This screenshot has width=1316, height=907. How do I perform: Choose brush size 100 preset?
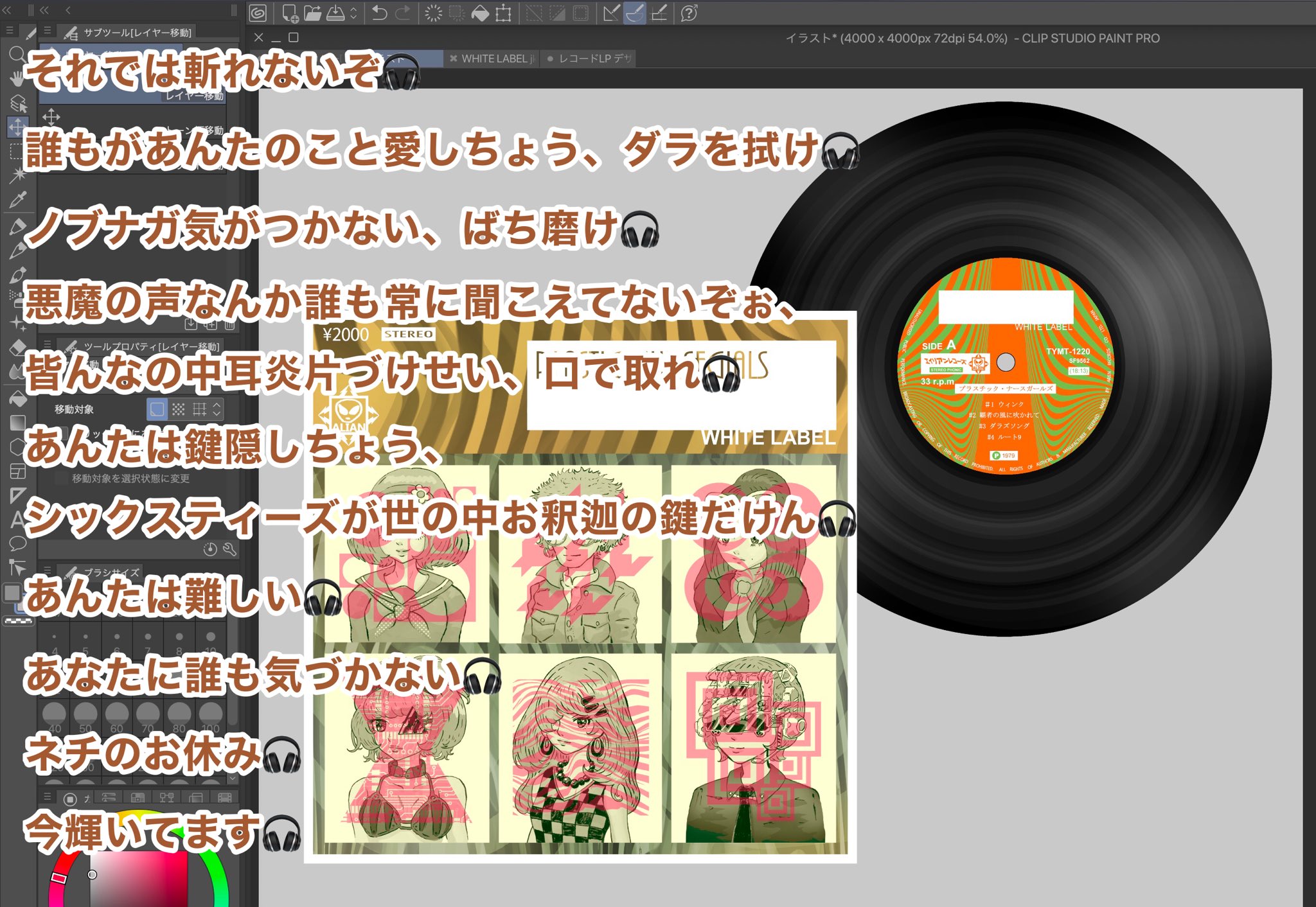tap(211, 718)
